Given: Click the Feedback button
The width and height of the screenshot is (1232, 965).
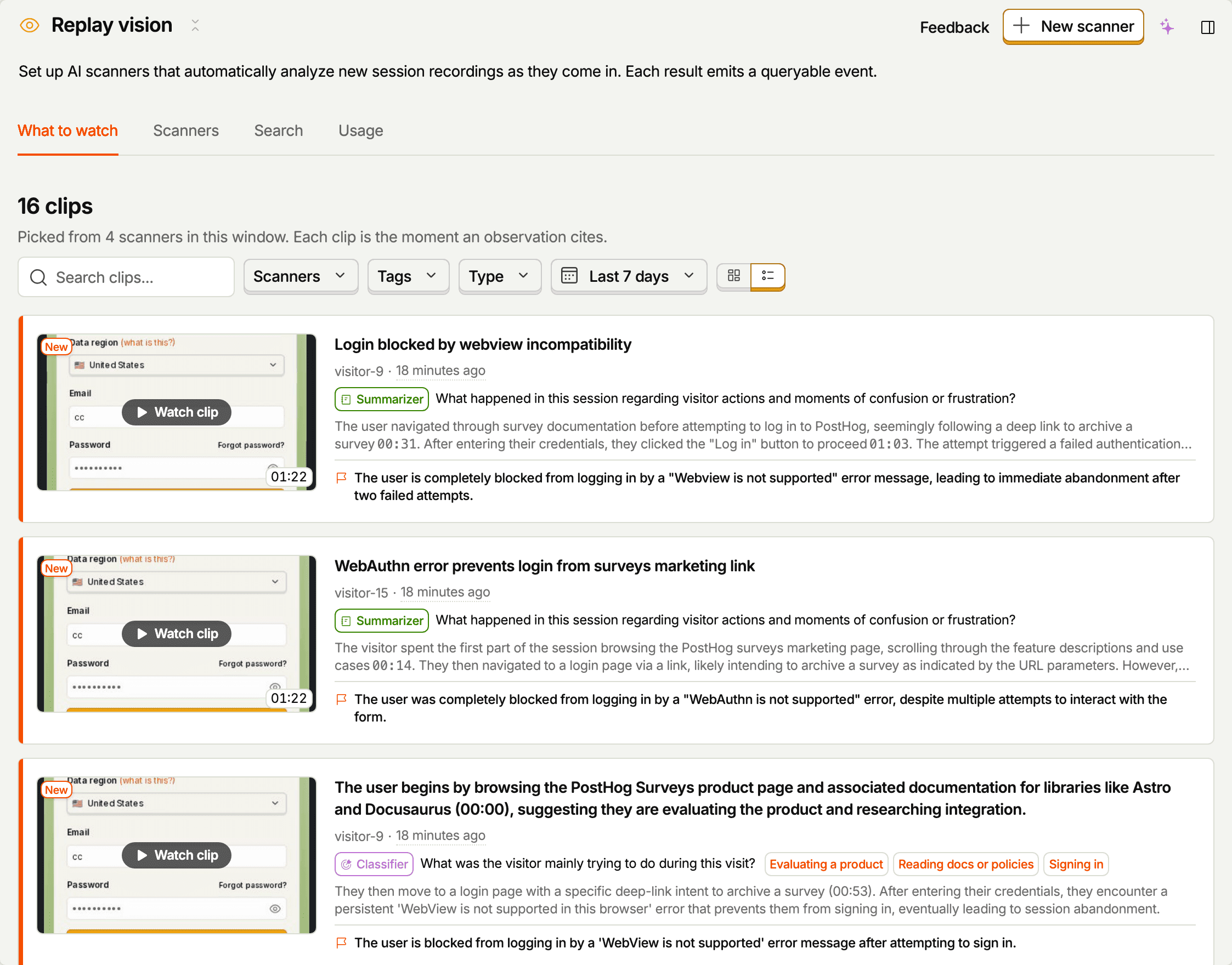Looking at the screenshot, I should click(x=954, y=27).
